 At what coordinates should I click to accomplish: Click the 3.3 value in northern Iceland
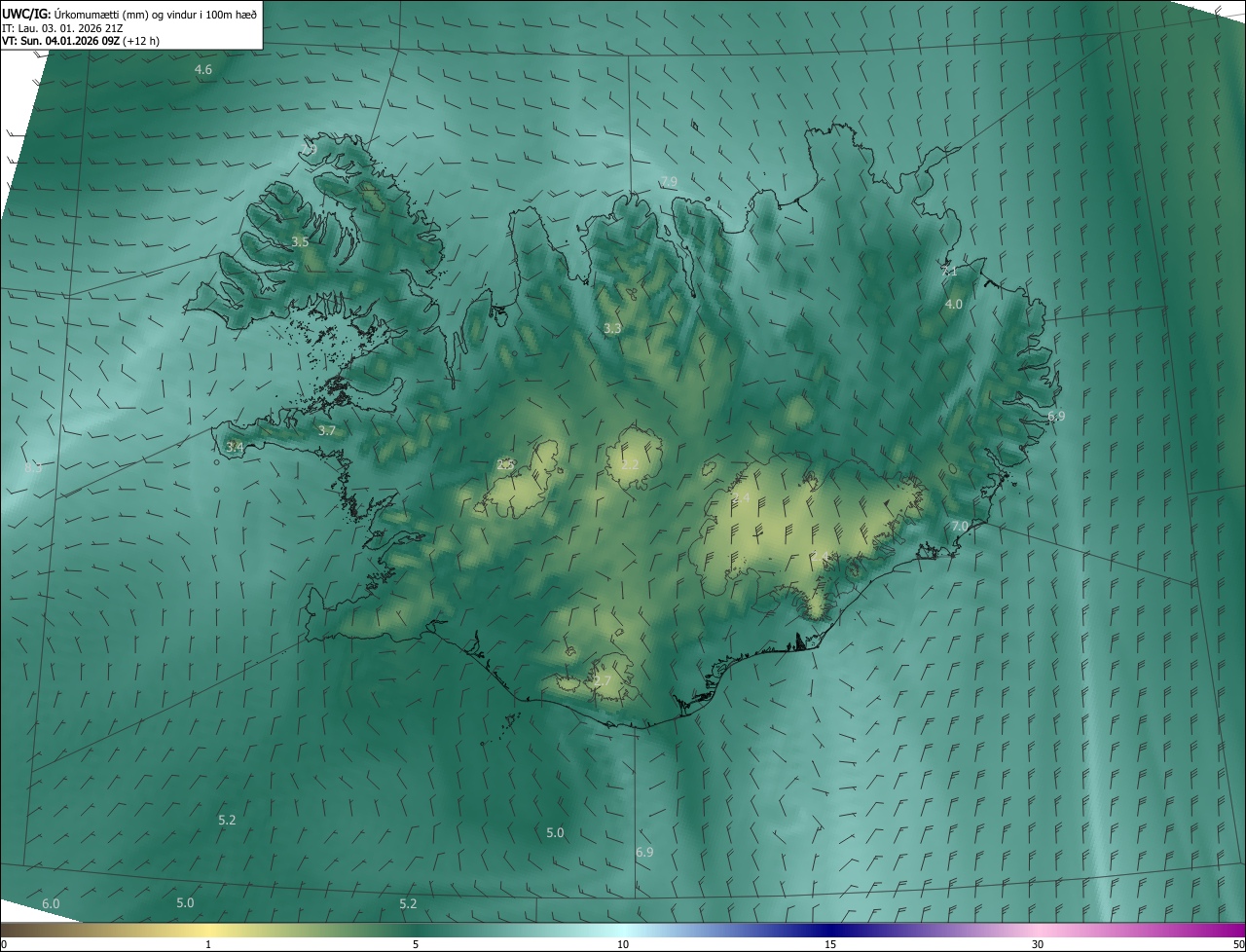[612, 329]
